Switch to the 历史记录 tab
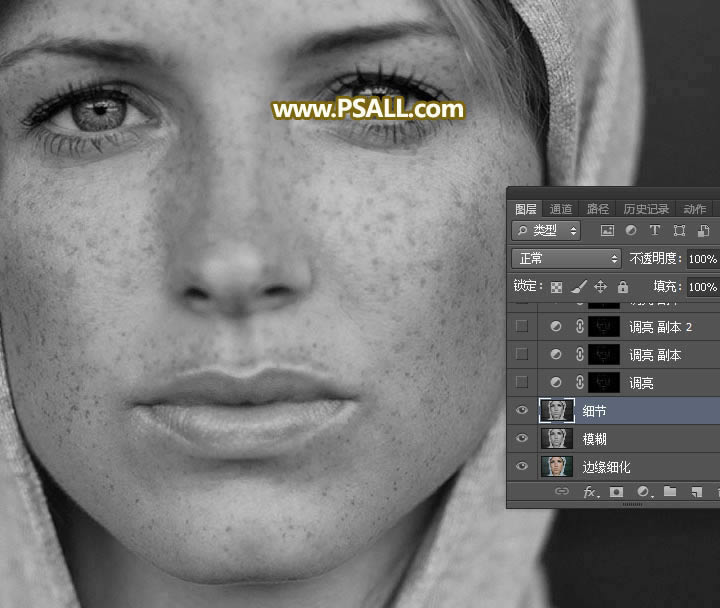This screenshot has width=720, height=608. click(646, 209)
